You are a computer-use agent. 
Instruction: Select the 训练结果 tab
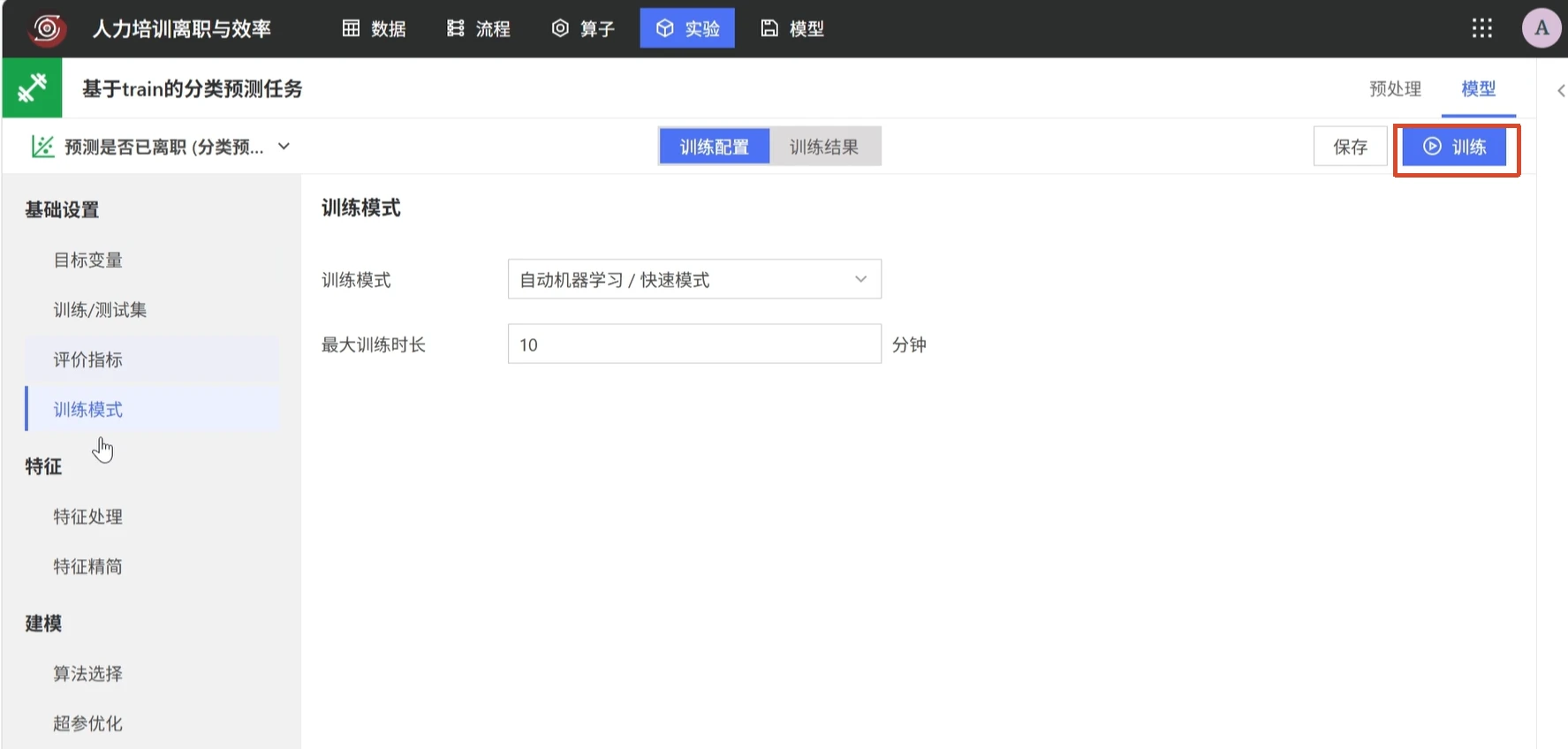point(824,147)
